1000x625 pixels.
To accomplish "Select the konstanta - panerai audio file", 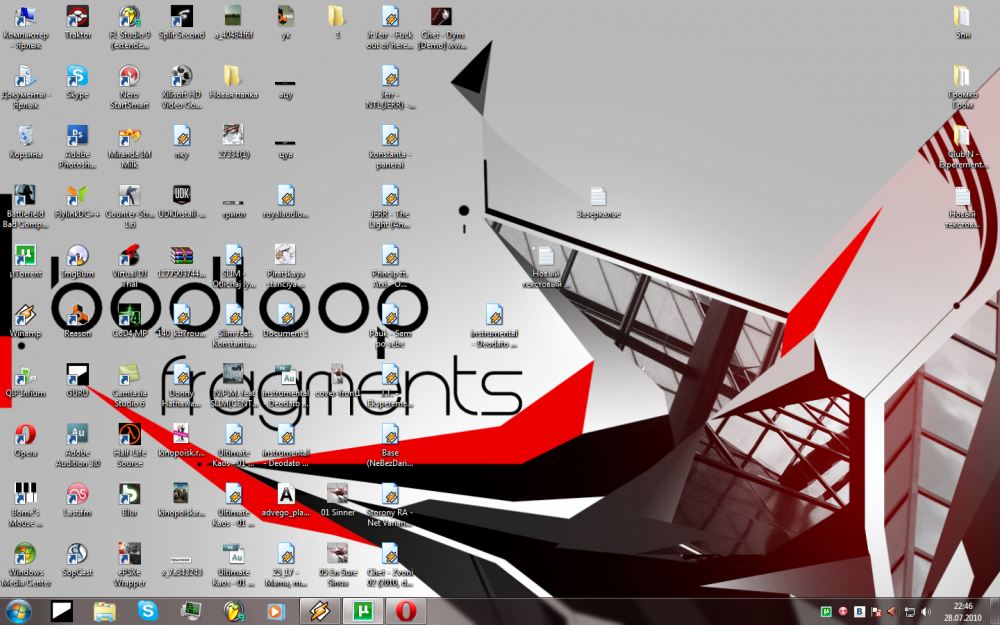I will (x=390, y=147).
